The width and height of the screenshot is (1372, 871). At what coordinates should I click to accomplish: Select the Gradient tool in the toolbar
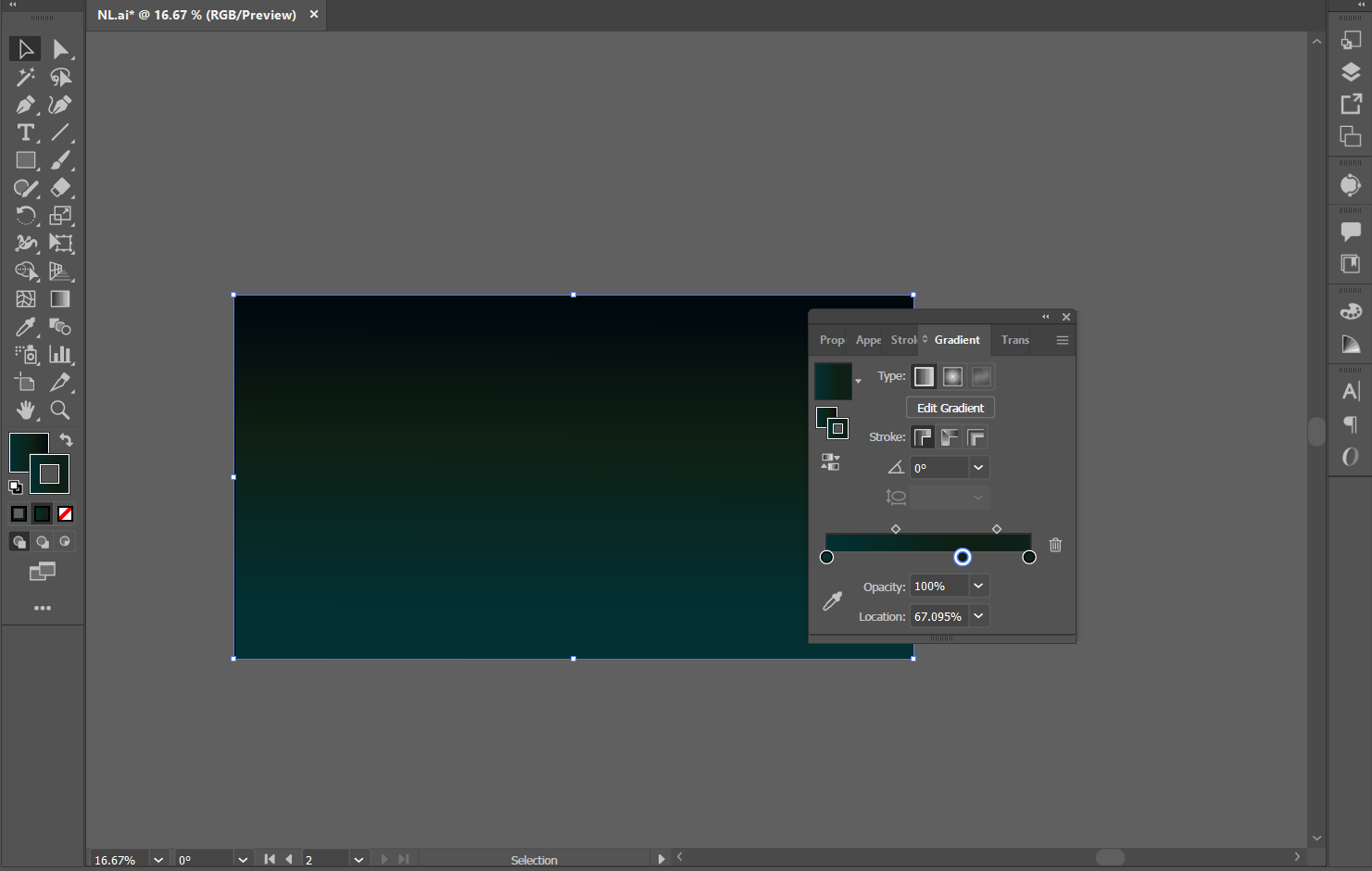point(60,299)
